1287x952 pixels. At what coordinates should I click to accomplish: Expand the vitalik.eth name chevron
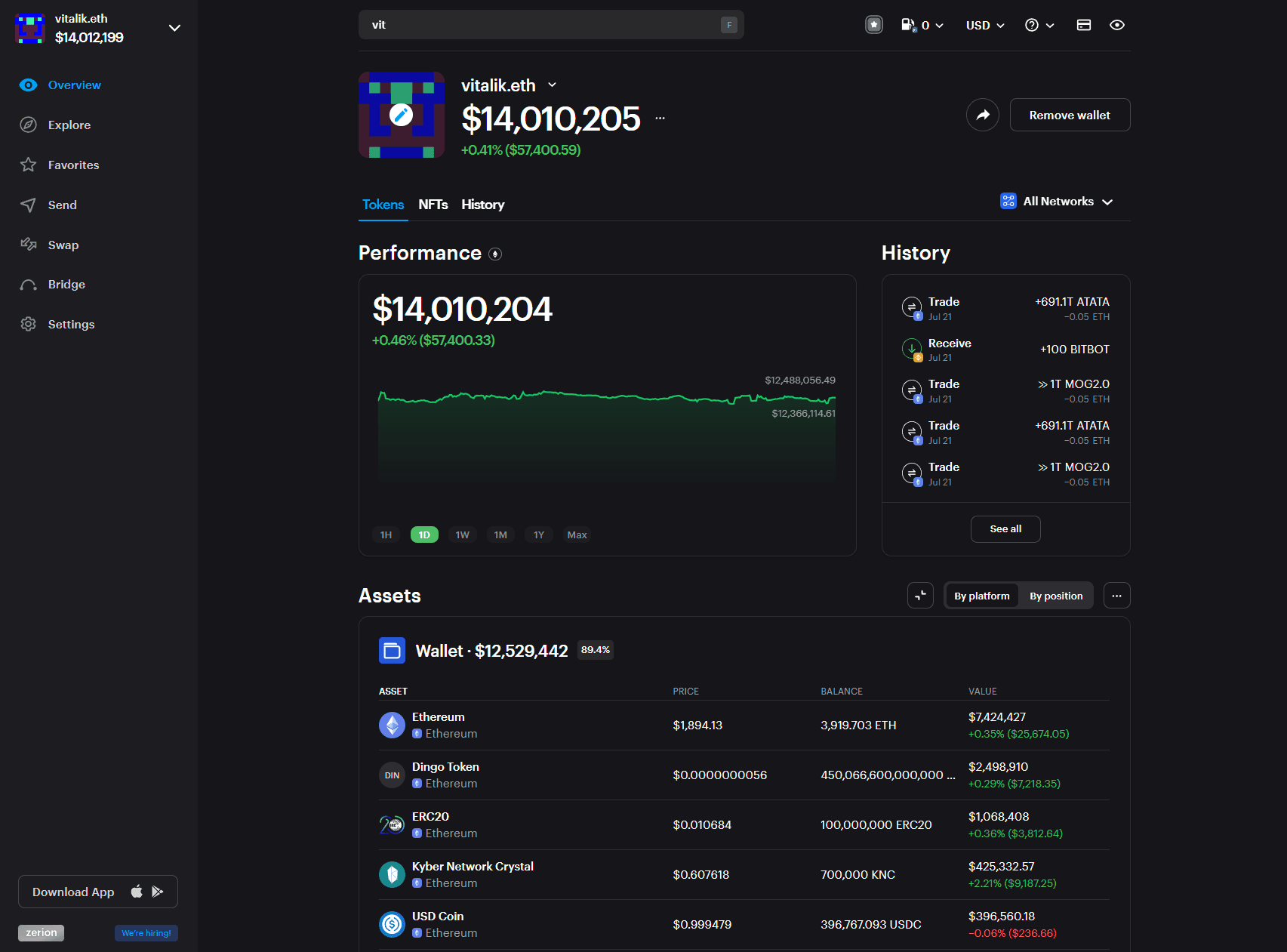coord(552,85)
